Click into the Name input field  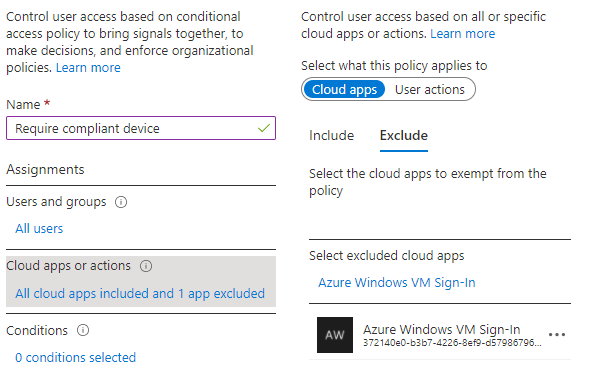pyautogui.click(x=141, y=128)
